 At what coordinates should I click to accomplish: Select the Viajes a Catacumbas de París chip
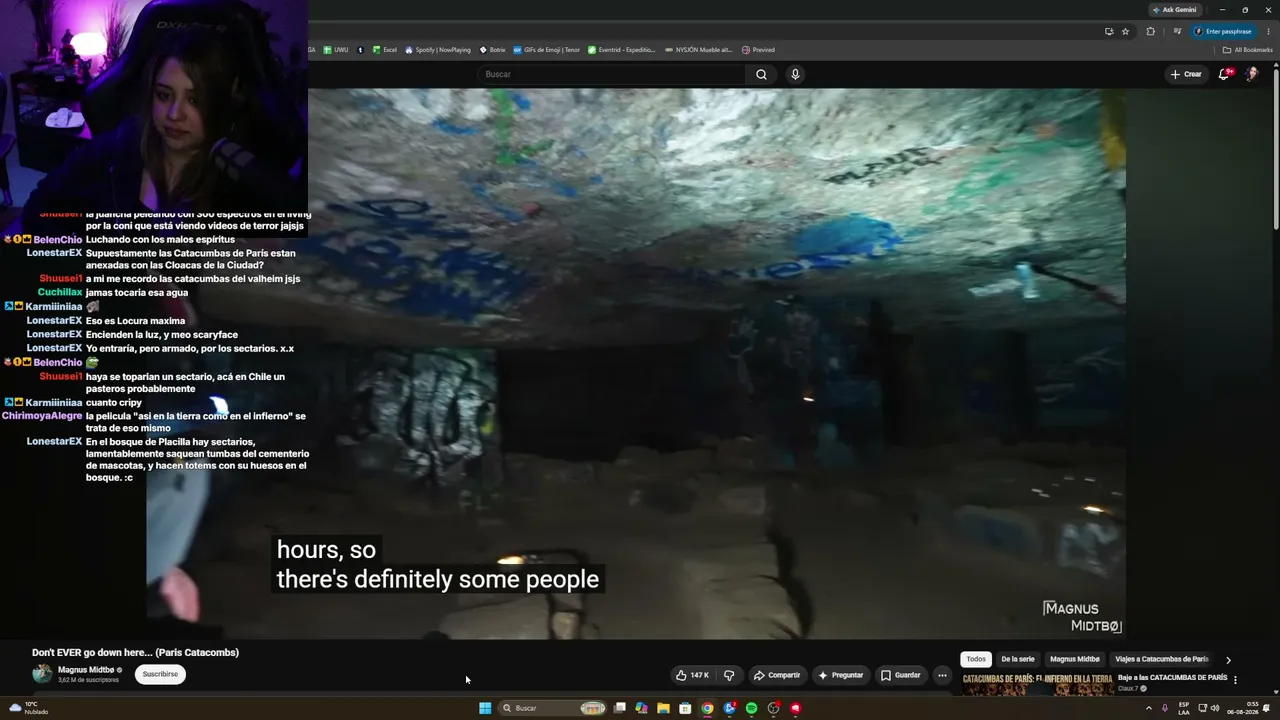coord(1162,659)
